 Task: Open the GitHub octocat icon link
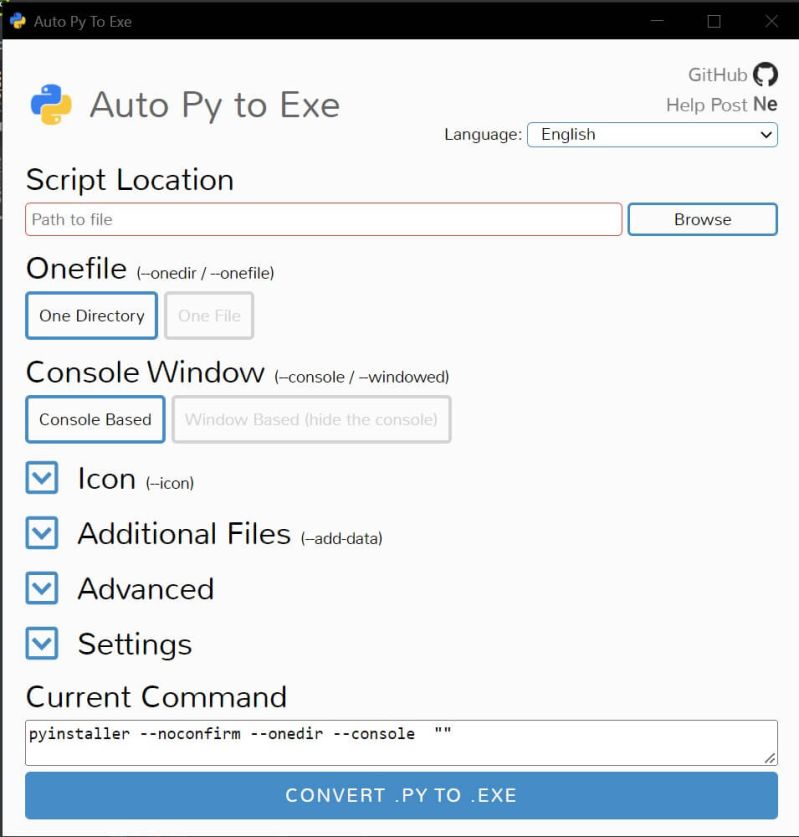pos(765,75)
